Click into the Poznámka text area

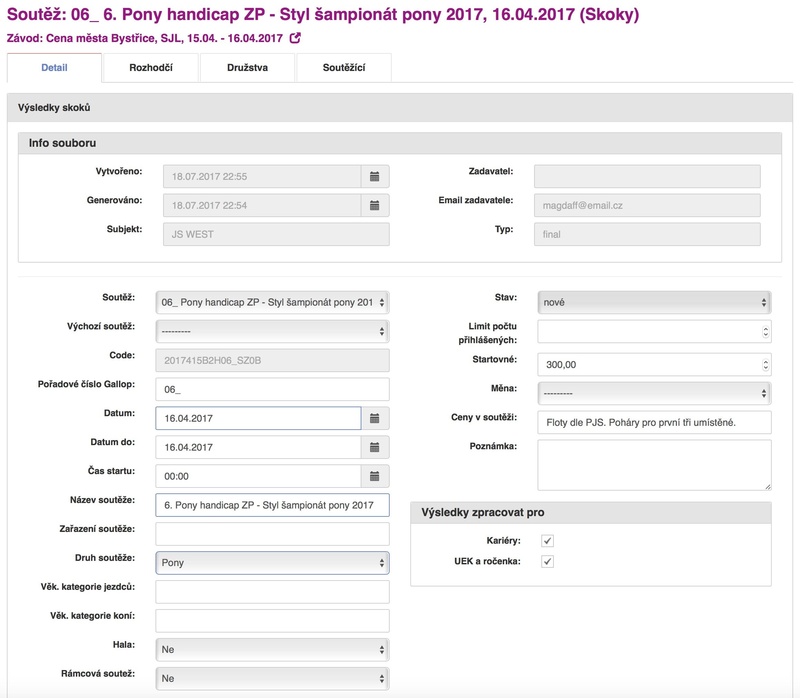pyautogui.click(x=654, y=465)
